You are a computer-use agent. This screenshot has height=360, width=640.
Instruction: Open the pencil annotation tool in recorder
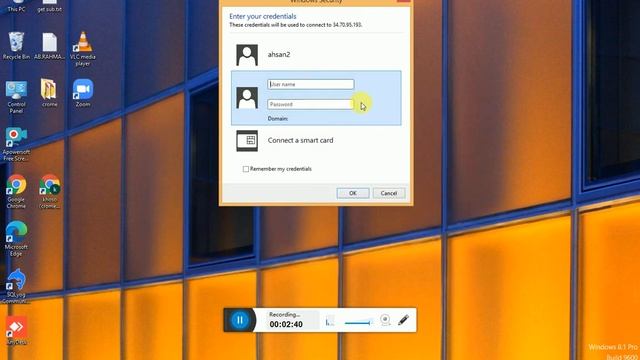(403, 320)
